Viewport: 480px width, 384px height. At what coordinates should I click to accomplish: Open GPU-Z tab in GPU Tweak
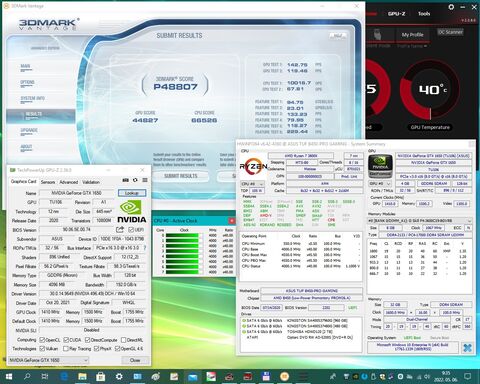point(396,14)
